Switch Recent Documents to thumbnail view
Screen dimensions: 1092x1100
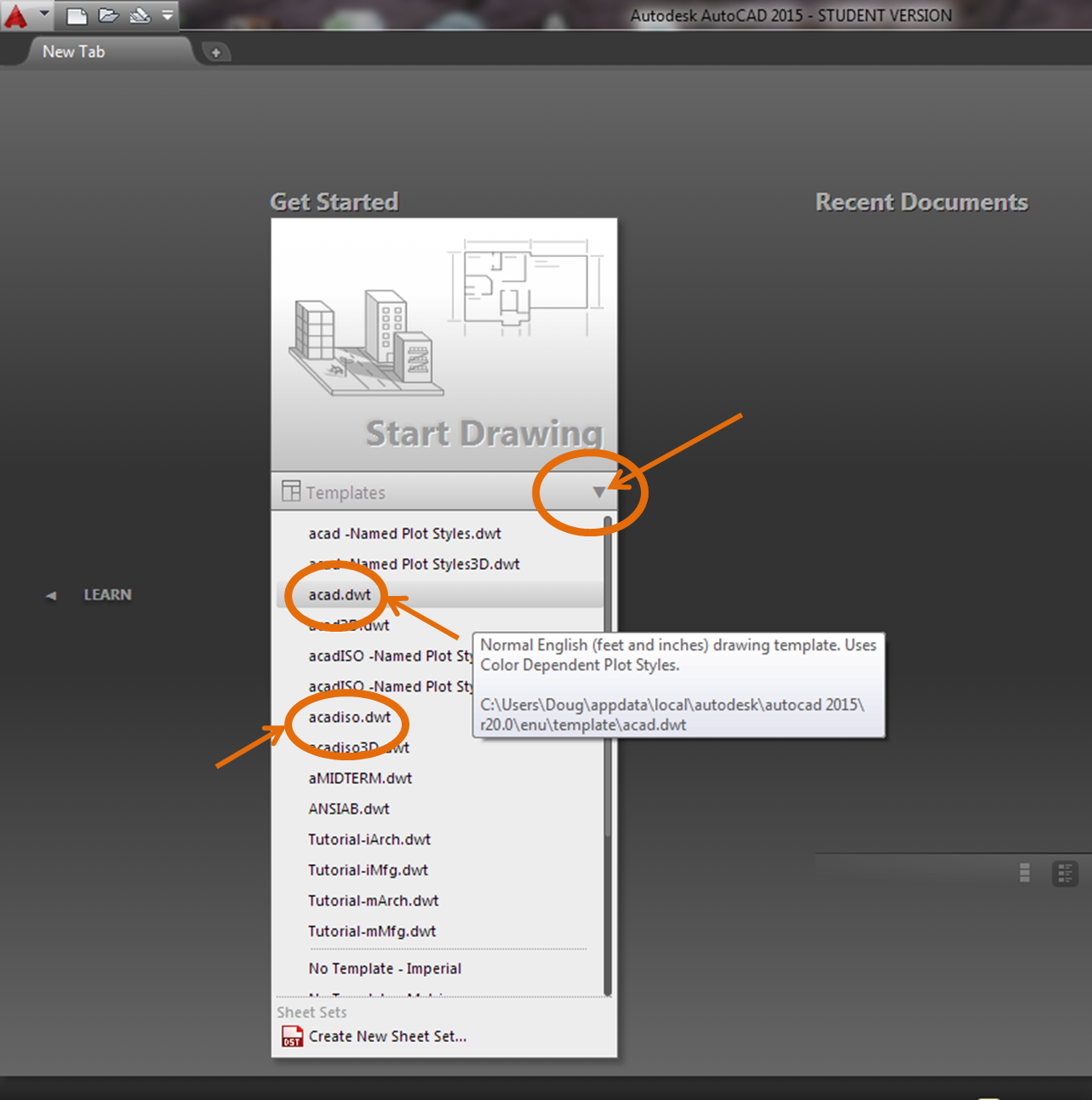pos(1025,874)
